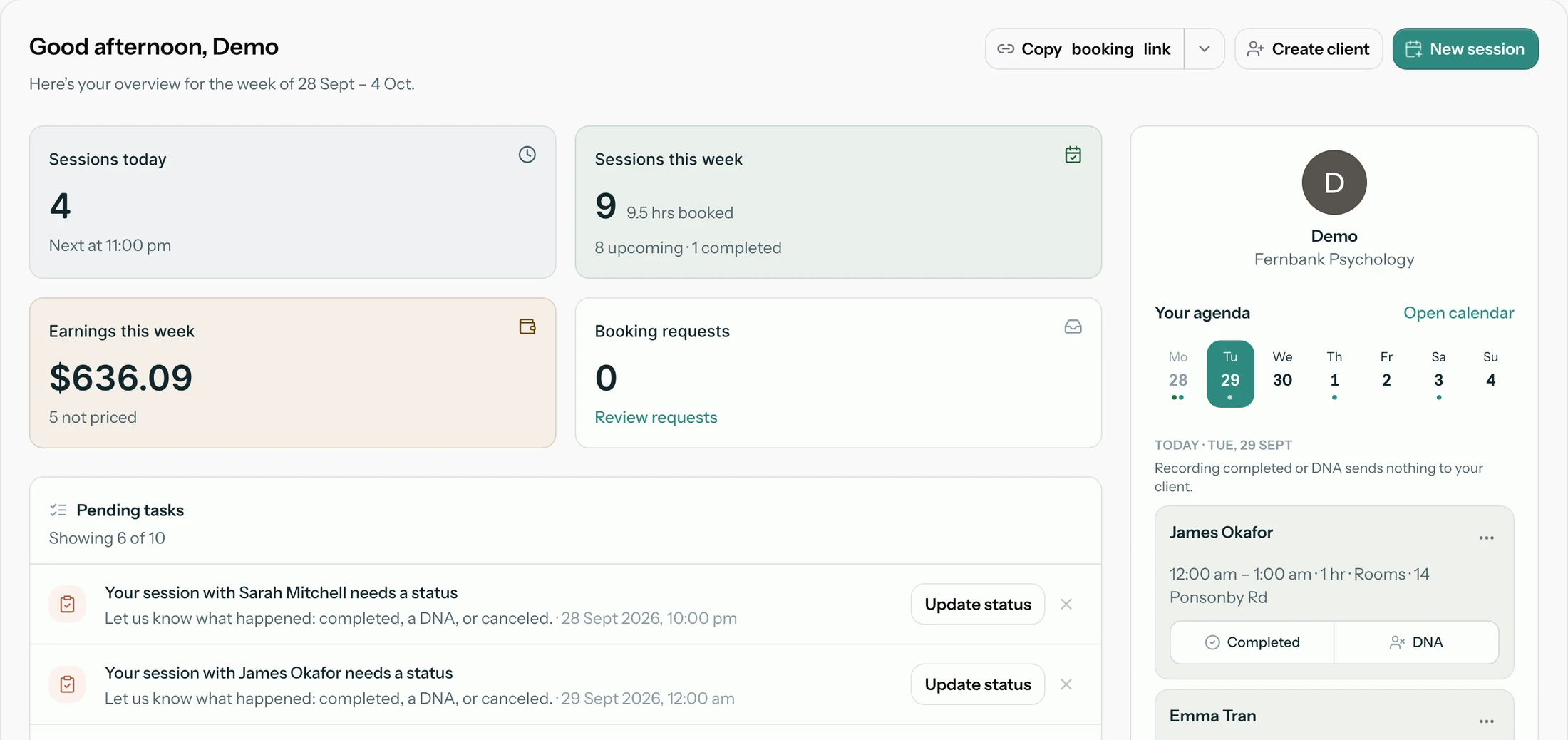Start a New session
Screen dimensions: 1568x740
click(1465, 48)
